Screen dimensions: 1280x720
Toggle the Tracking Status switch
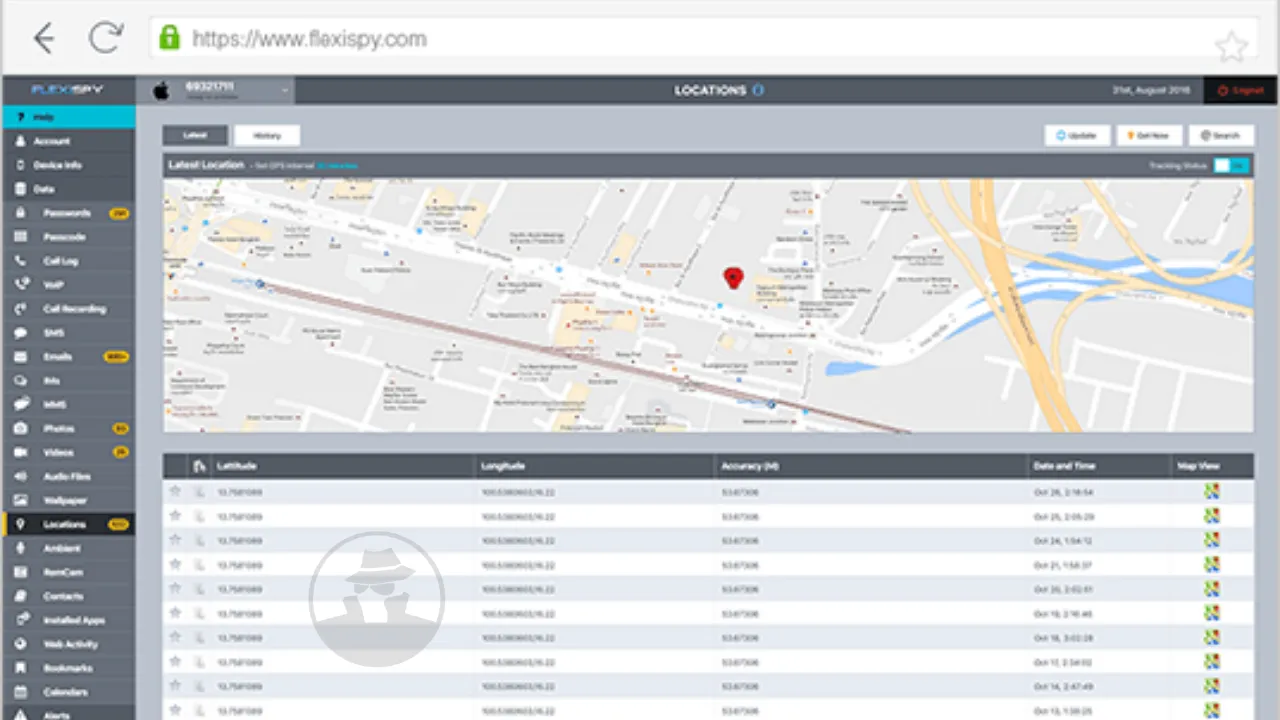[1232, 166]
